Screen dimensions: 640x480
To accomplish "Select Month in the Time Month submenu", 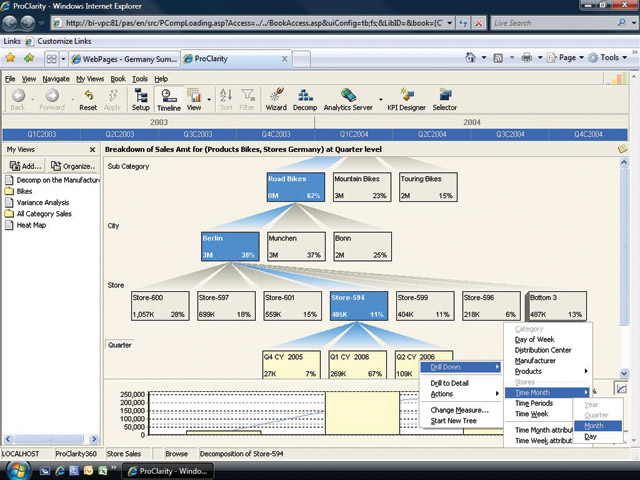I will (x=594, y=425).
